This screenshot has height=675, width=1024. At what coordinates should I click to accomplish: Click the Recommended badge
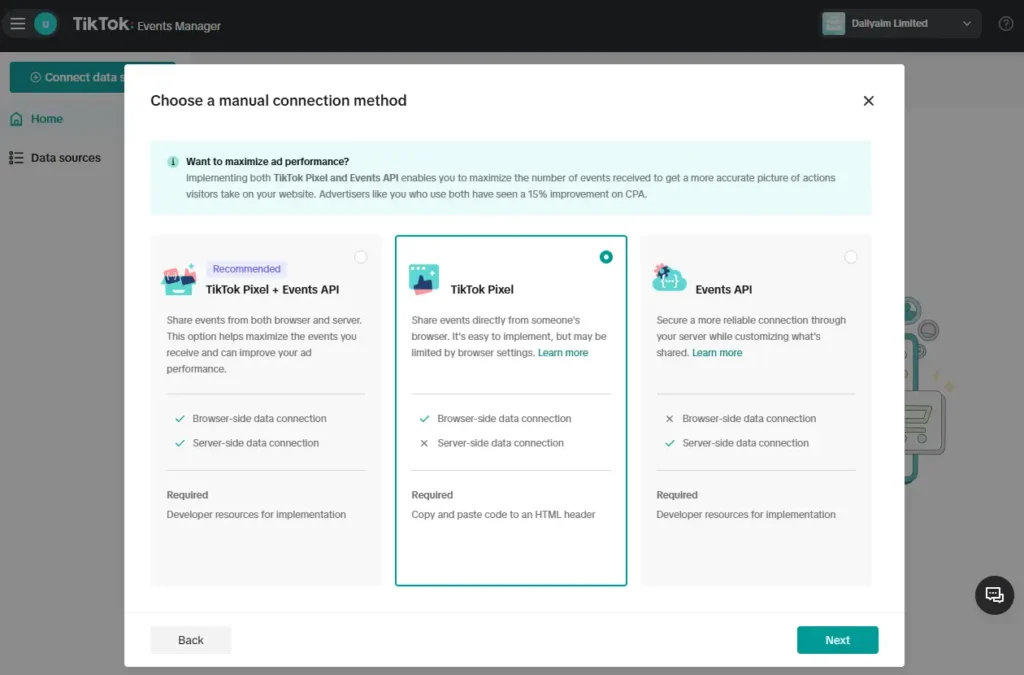246,268
